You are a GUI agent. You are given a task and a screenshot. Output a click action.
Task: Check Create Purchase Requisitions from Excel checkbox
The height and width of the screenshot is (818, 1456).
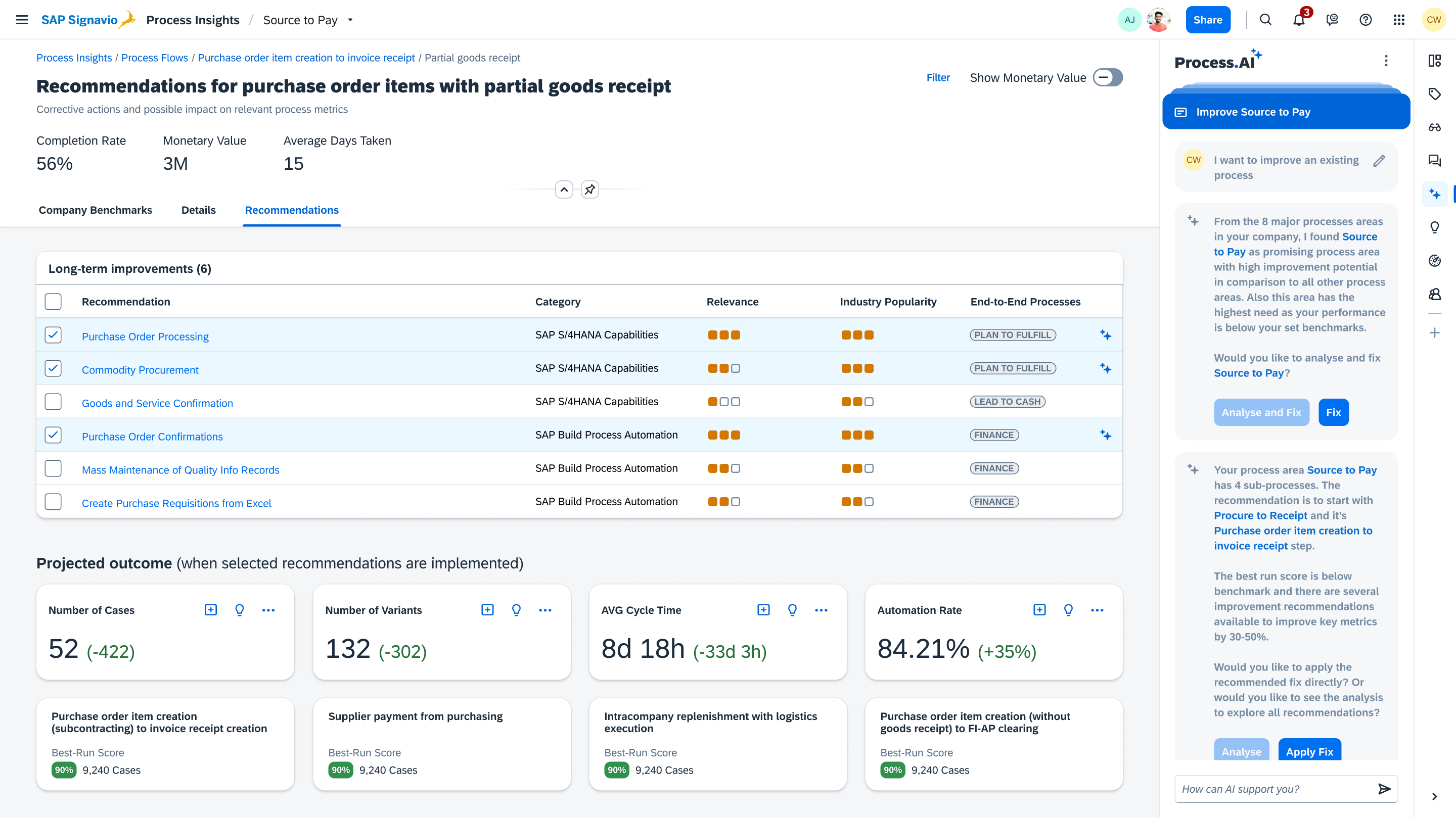tap(53, 502)
